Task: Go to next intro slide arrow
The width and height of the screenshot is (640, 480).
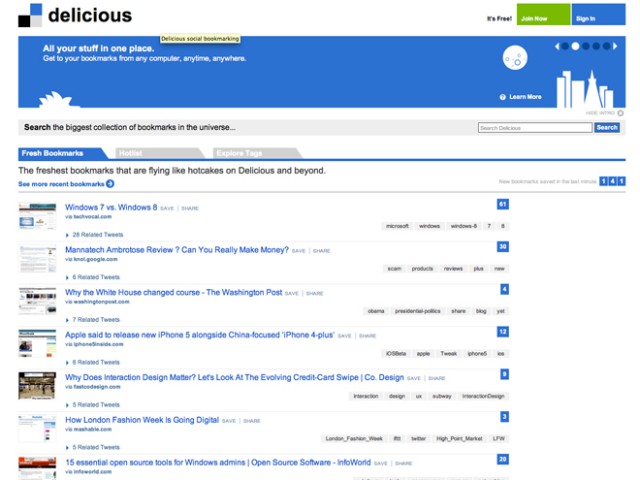Action: (615, 46)
